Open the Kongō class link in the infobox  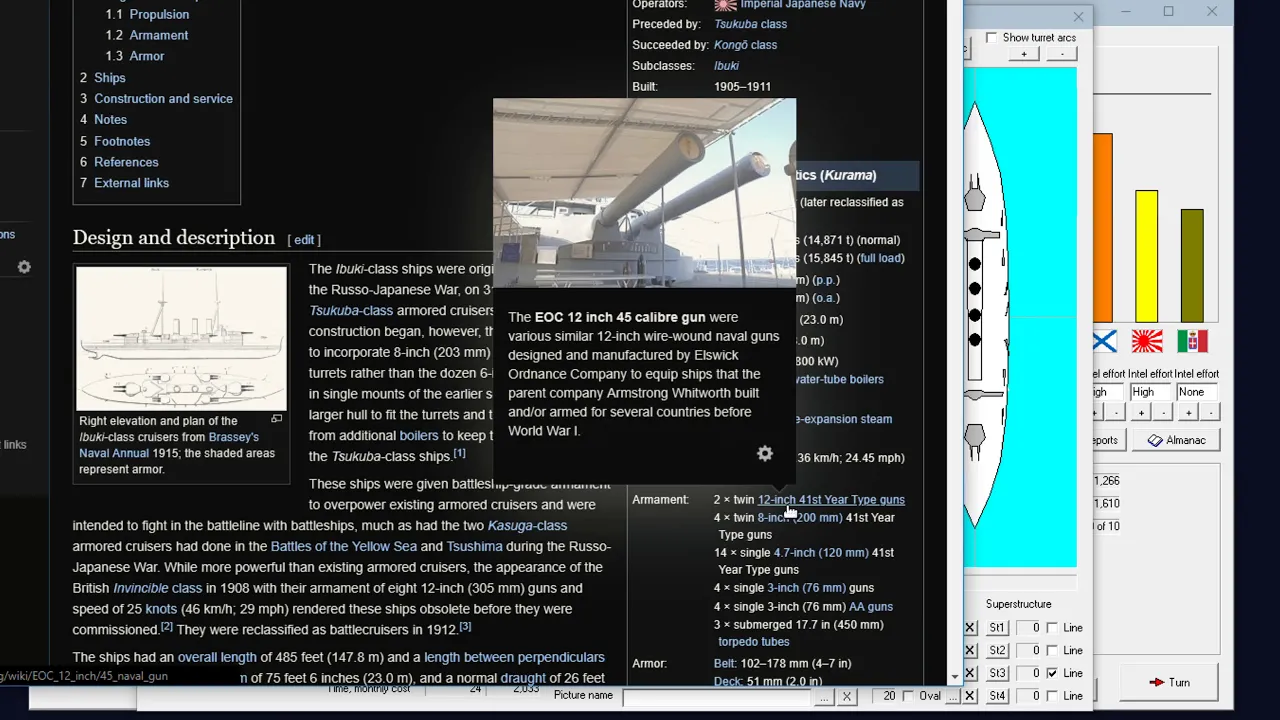click(745, 45)
